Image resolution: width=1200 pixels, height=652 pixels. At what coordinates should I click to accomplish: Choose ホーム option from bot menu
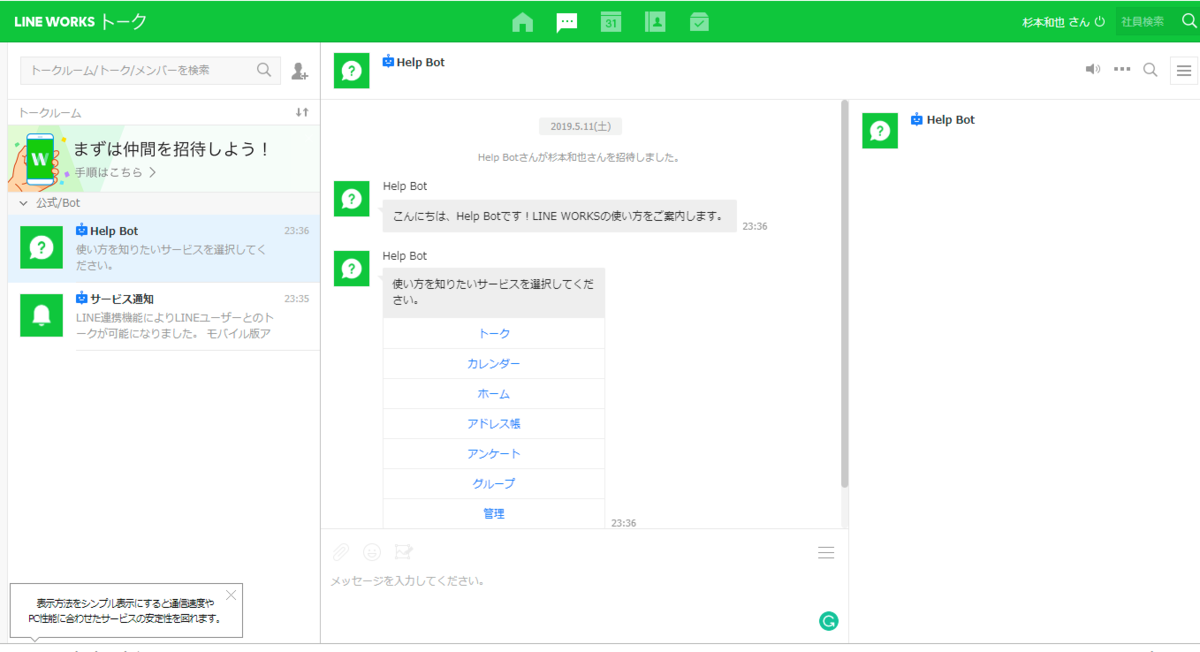coord(494,393)
